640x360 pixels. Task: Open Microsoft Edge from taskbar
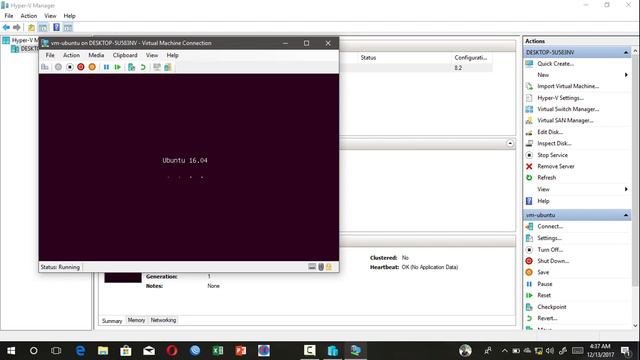pos(80,351)
